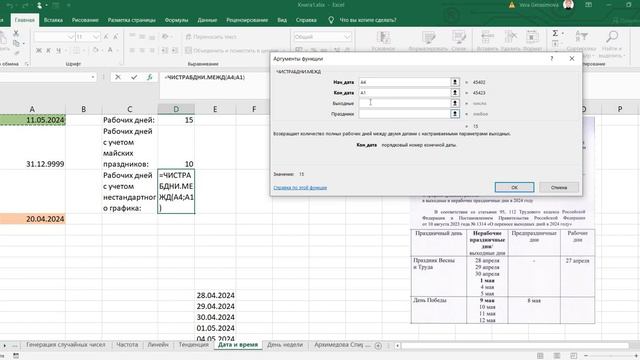Image resolution: width=640 pixels, height=360 pixels.
Task: Open the Вид ribbon tab
Action: click(282, 20)
